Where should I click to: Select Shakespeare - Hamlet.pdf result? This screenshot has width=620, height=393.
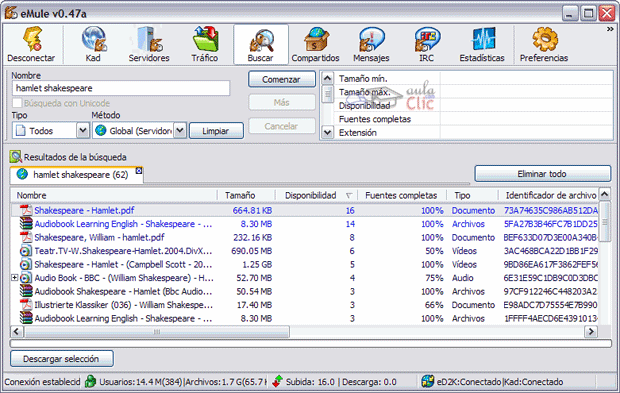(304, 210)
